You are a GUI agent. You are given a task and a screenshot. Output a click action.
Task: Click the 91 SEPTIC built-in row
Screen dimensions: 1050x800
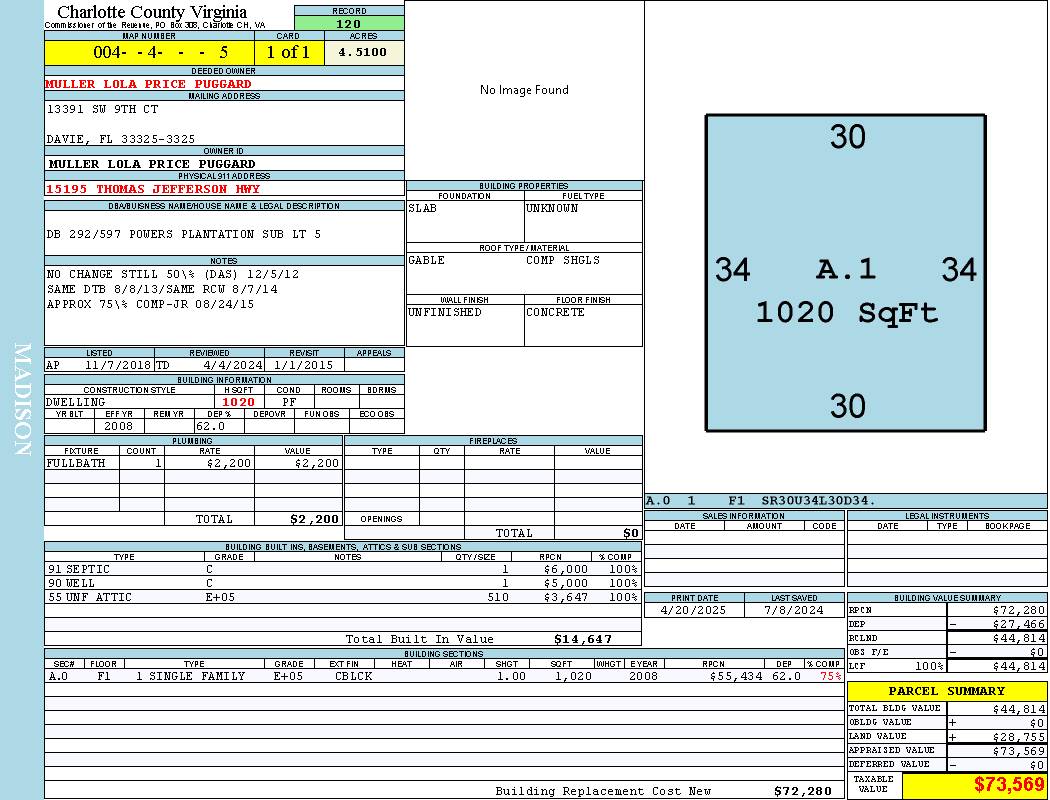point(342,570)
